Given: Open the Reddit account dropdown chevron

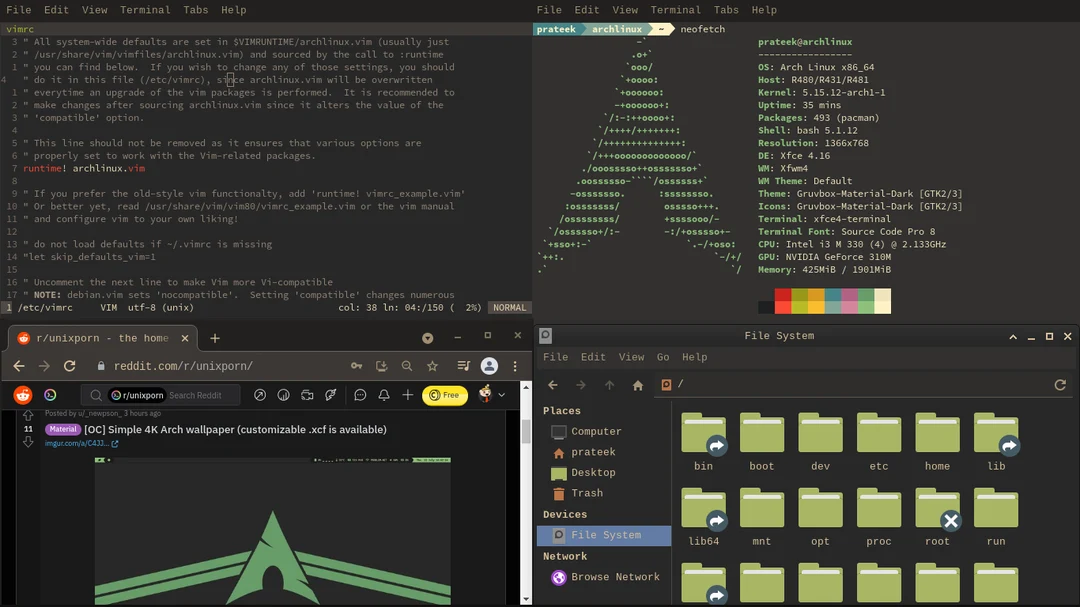Looking at the screenshot, I should 501,394.
